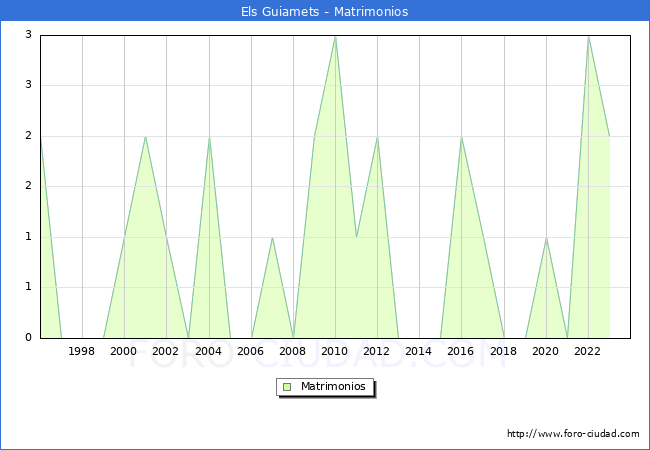Select the 2016 x-axis year label

tap(461, 351)
